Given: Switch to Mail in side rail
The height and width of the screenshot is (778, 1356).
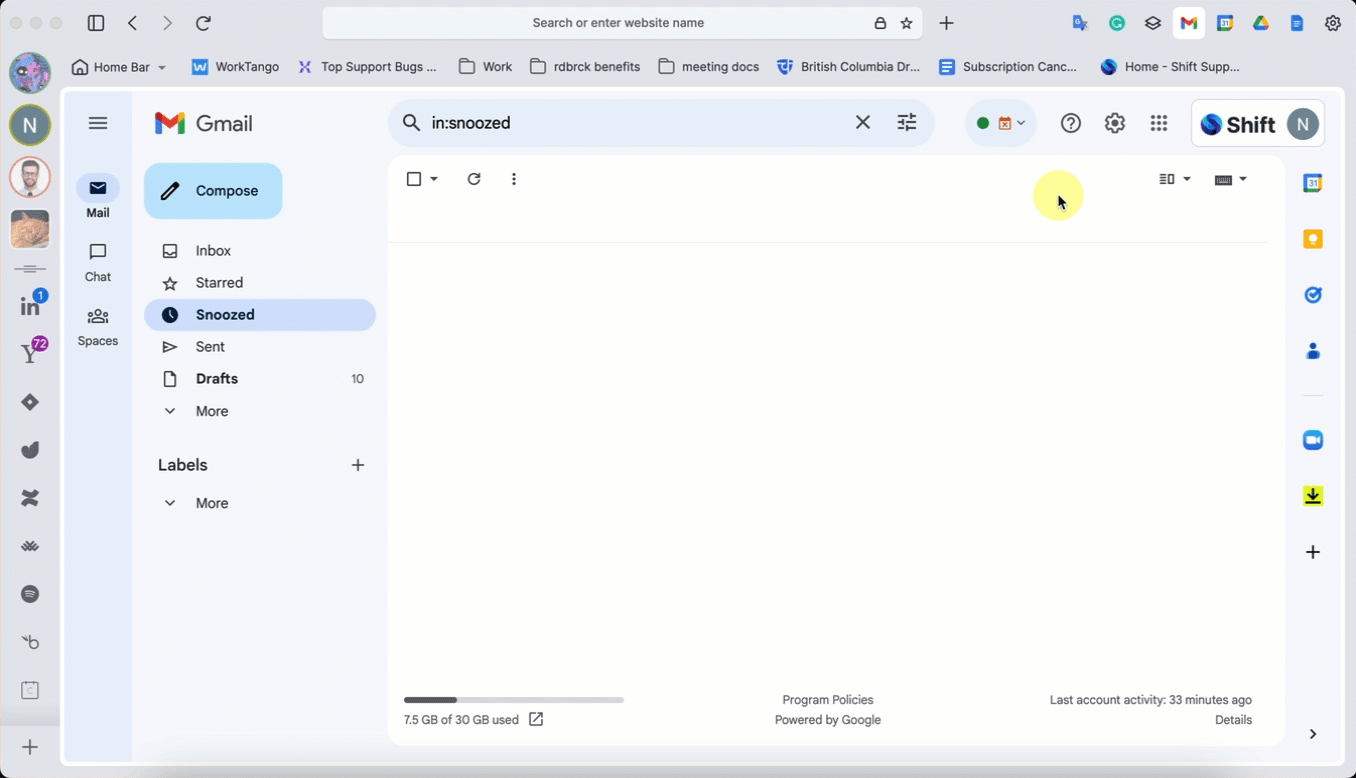Looking at the screenshot, I should 98,197.
